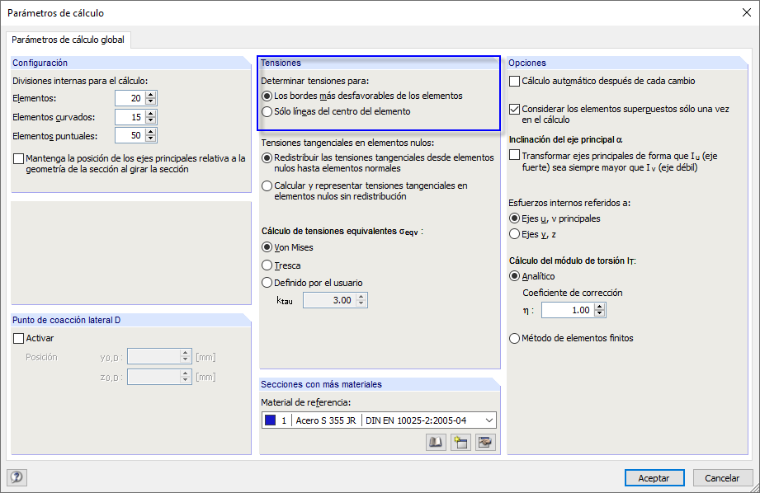Click the edit material icon
Viewport: 760px width, 493px height.
coord(485,442)
